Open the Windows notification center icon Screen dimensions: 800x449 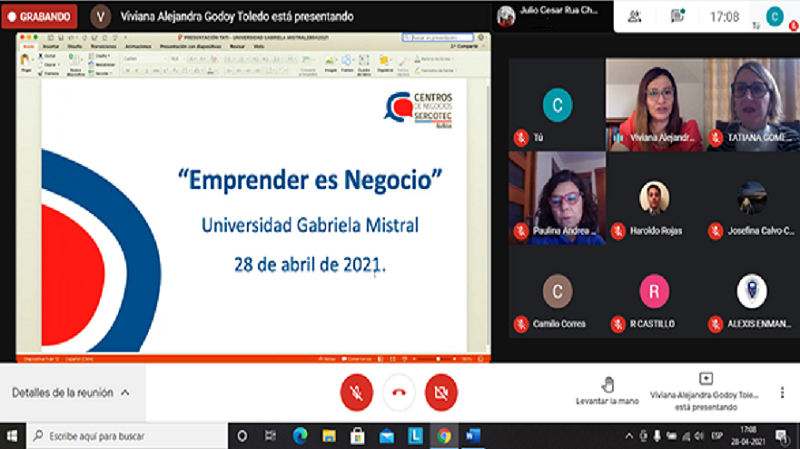(x=781, y=436)
